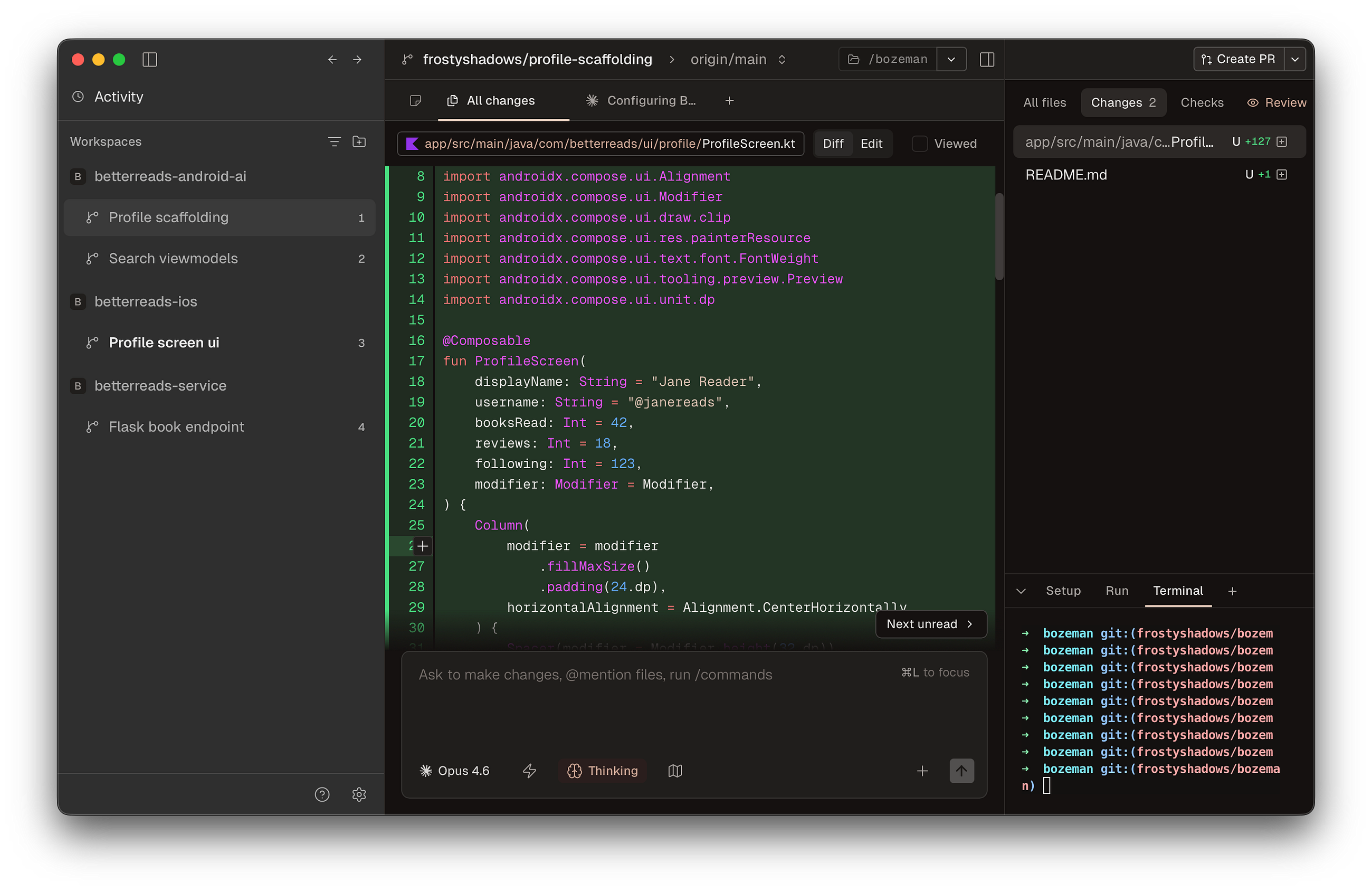This screenshot has width=1372, height=891.
Task: Add a new tab with plus
Action: coord(729,101)
